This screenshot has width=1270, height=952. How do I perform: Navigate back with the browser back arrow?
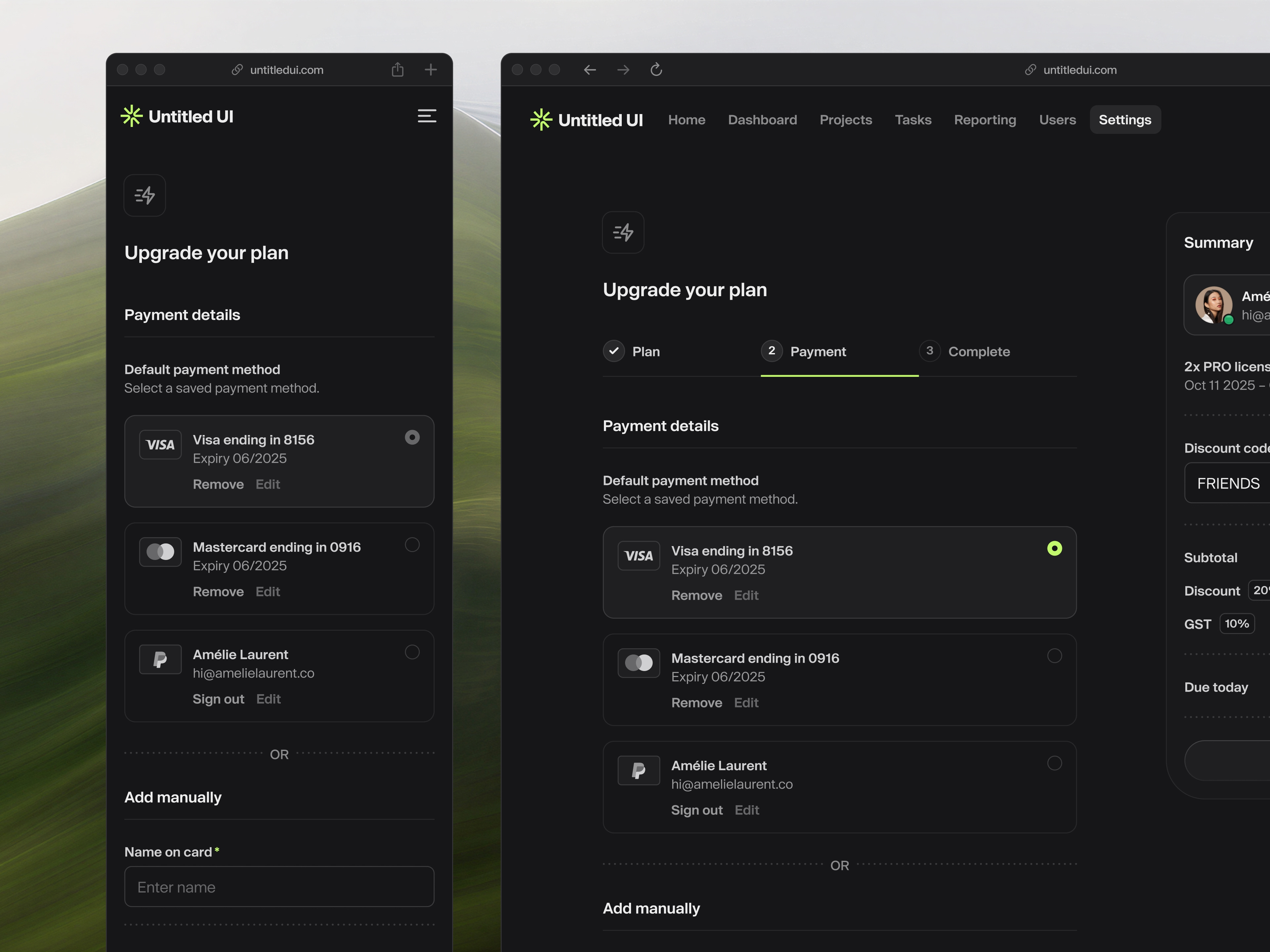tap(590, 69)
